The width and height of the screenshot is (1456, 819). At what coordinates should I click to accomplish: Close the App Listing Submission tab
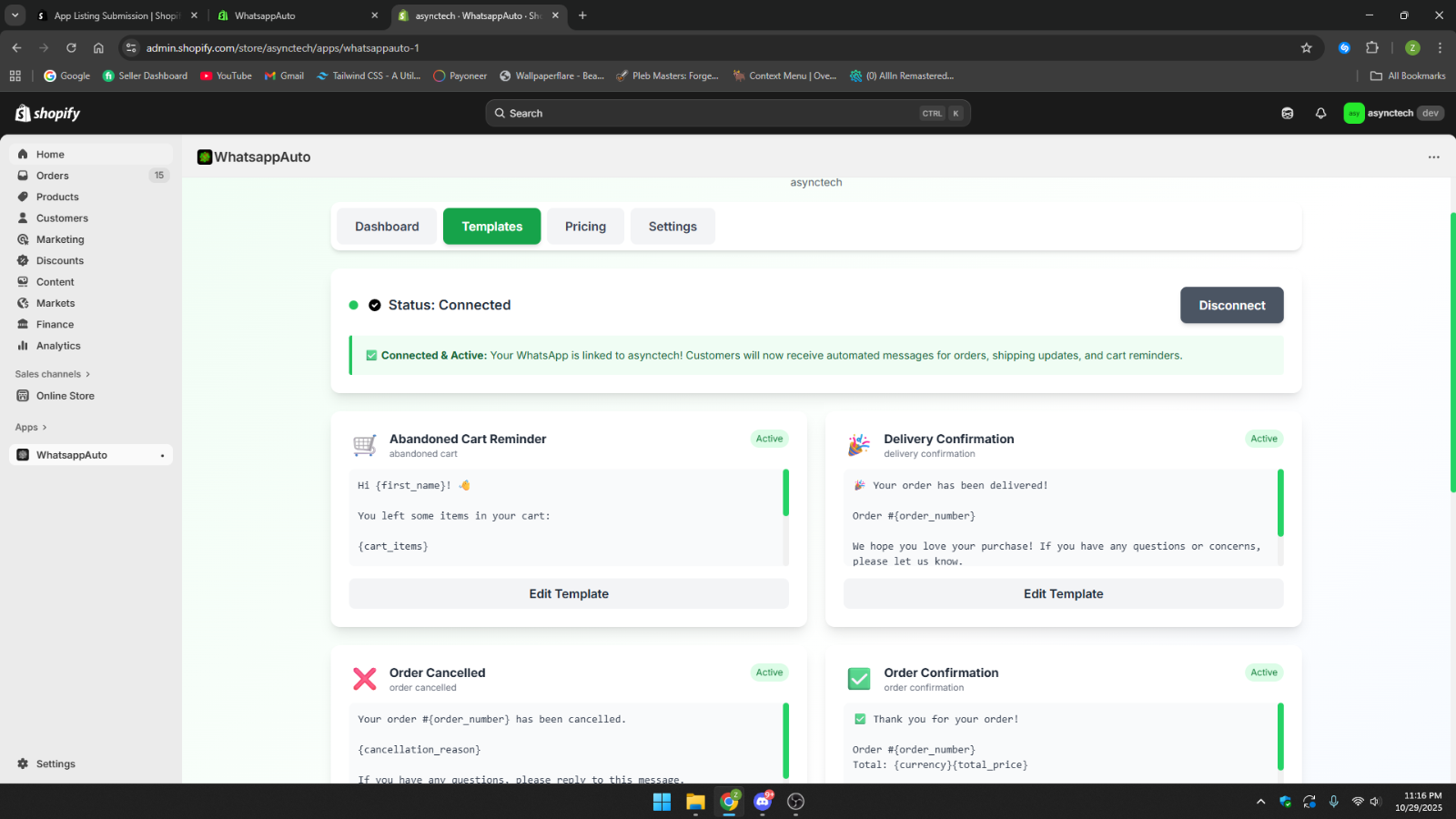coord(194,15)
